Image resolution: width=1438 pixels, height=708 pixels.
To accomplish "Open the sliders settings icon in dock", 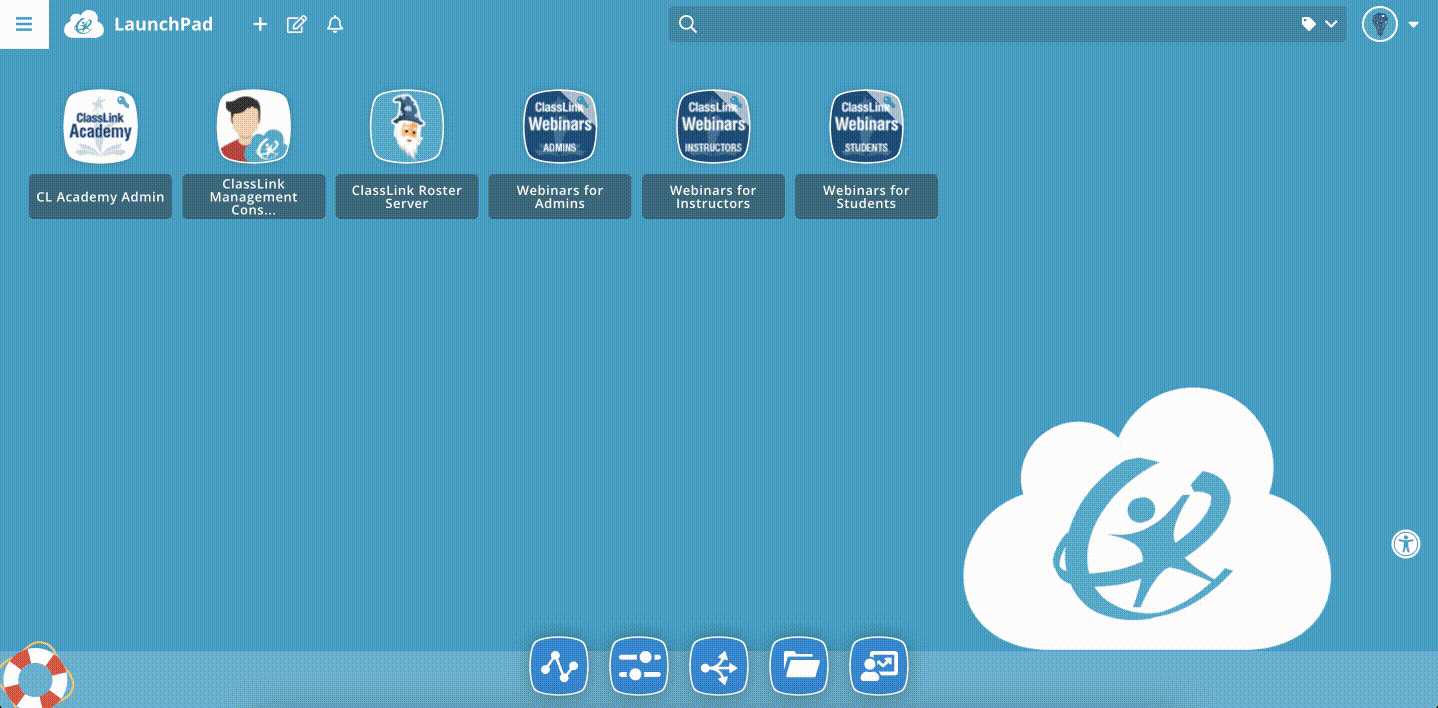I will [639, 666].
